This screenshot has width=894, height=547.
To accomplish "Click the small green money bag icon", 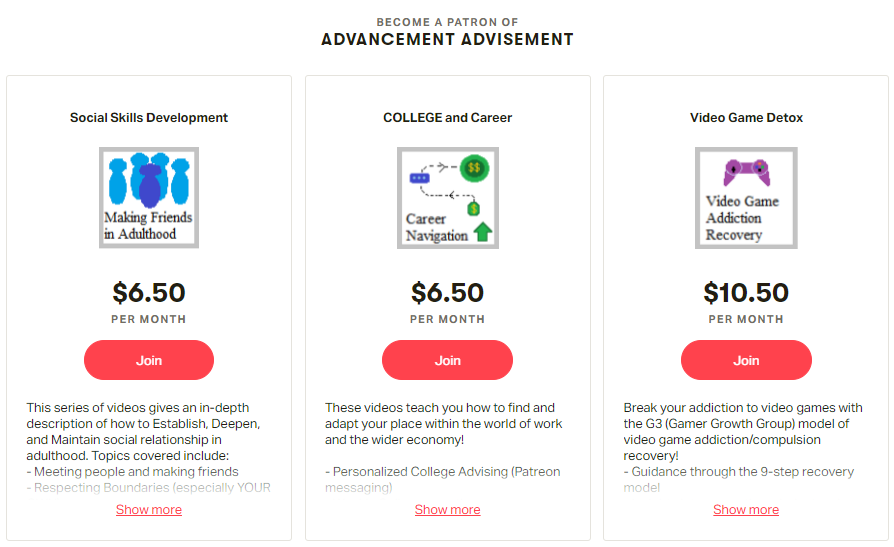I will pos(474,208).
